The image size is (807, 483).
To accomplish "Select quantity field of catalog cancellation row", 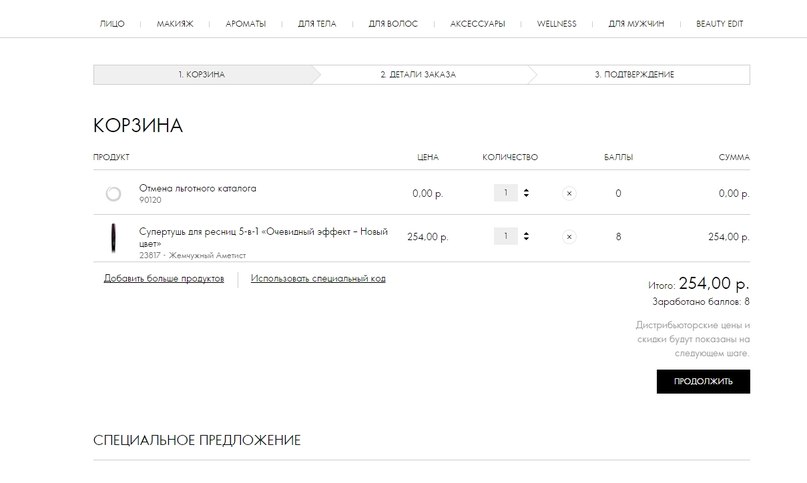I will coord(505,193).
